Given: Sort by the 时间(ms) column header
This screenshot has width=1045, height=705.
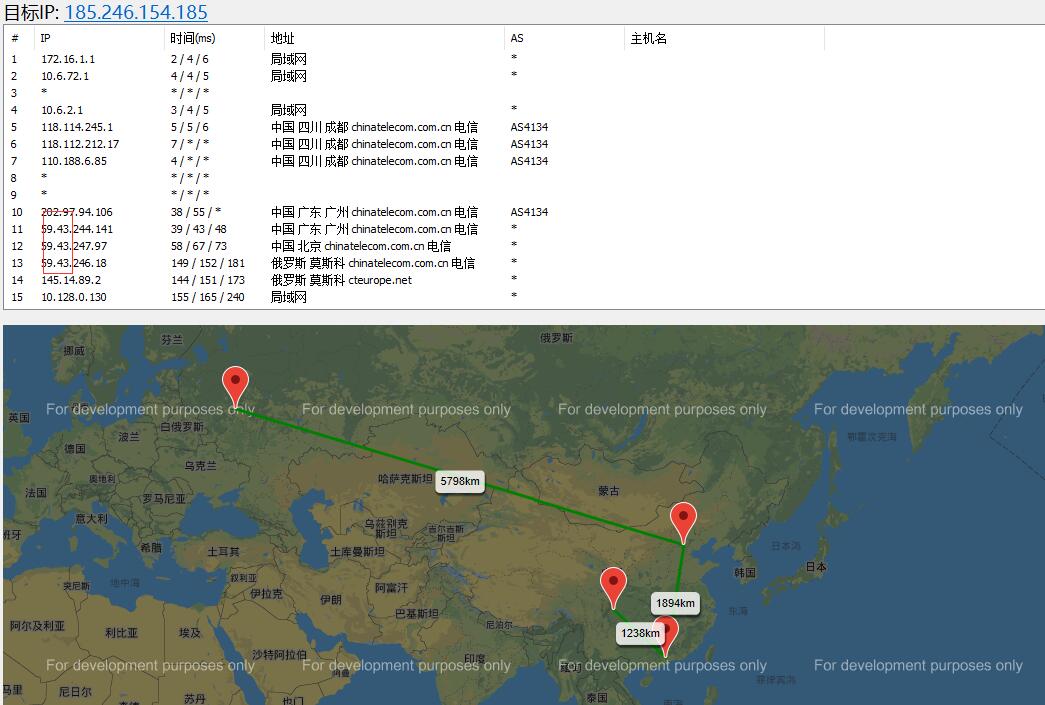Looking at the screenshot, I should point(214,39).
